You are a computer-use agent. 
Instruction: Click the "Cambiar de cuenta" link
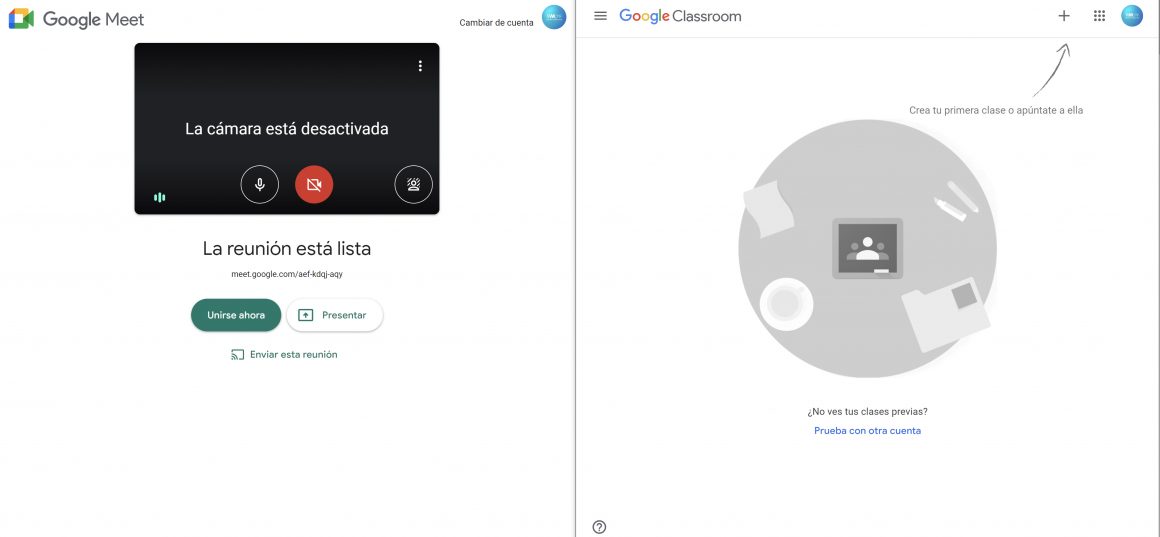[x=496, y=23]
